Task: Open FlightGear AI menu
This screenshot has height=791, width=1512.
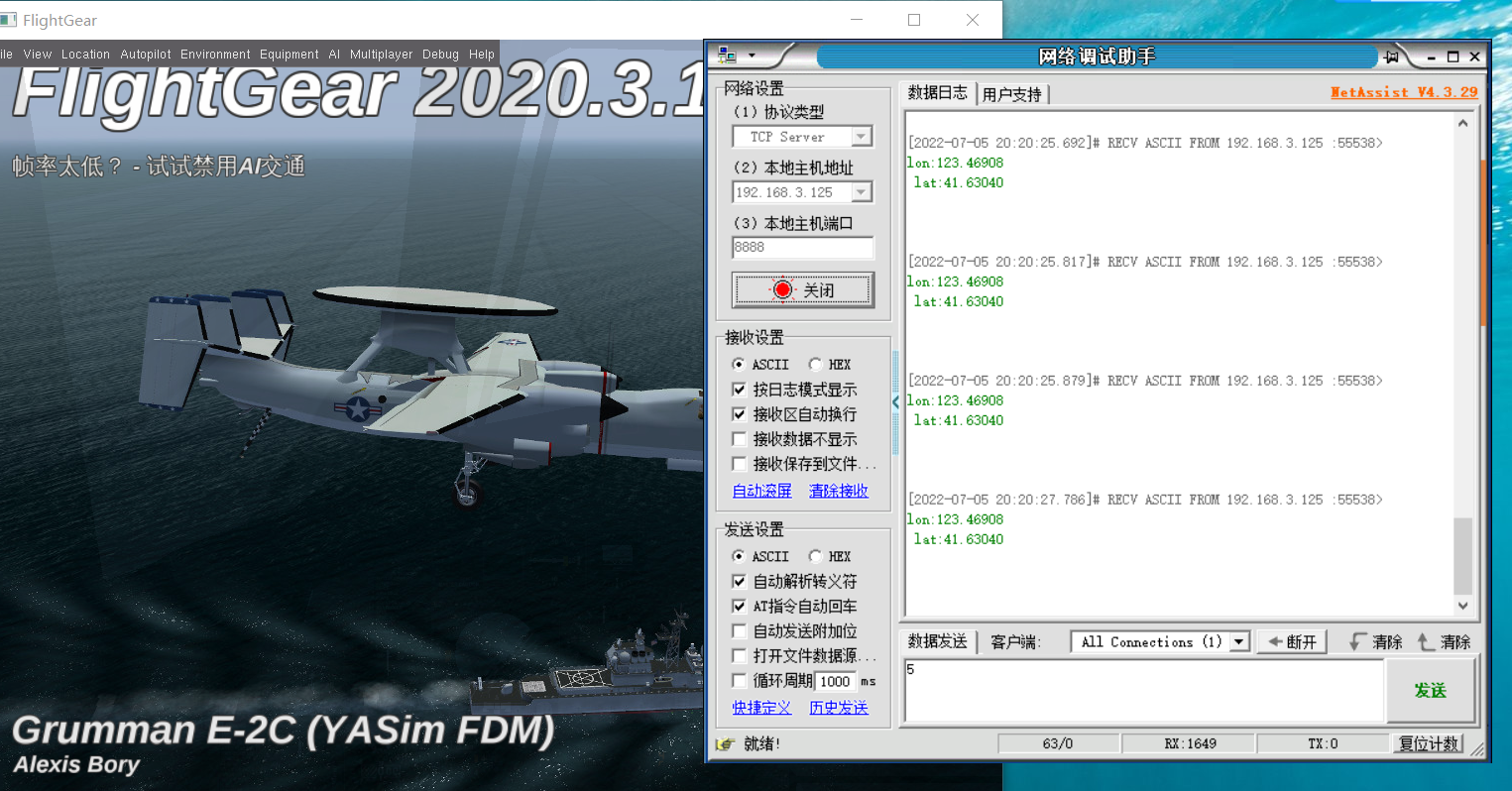Action: click(334, 55)
